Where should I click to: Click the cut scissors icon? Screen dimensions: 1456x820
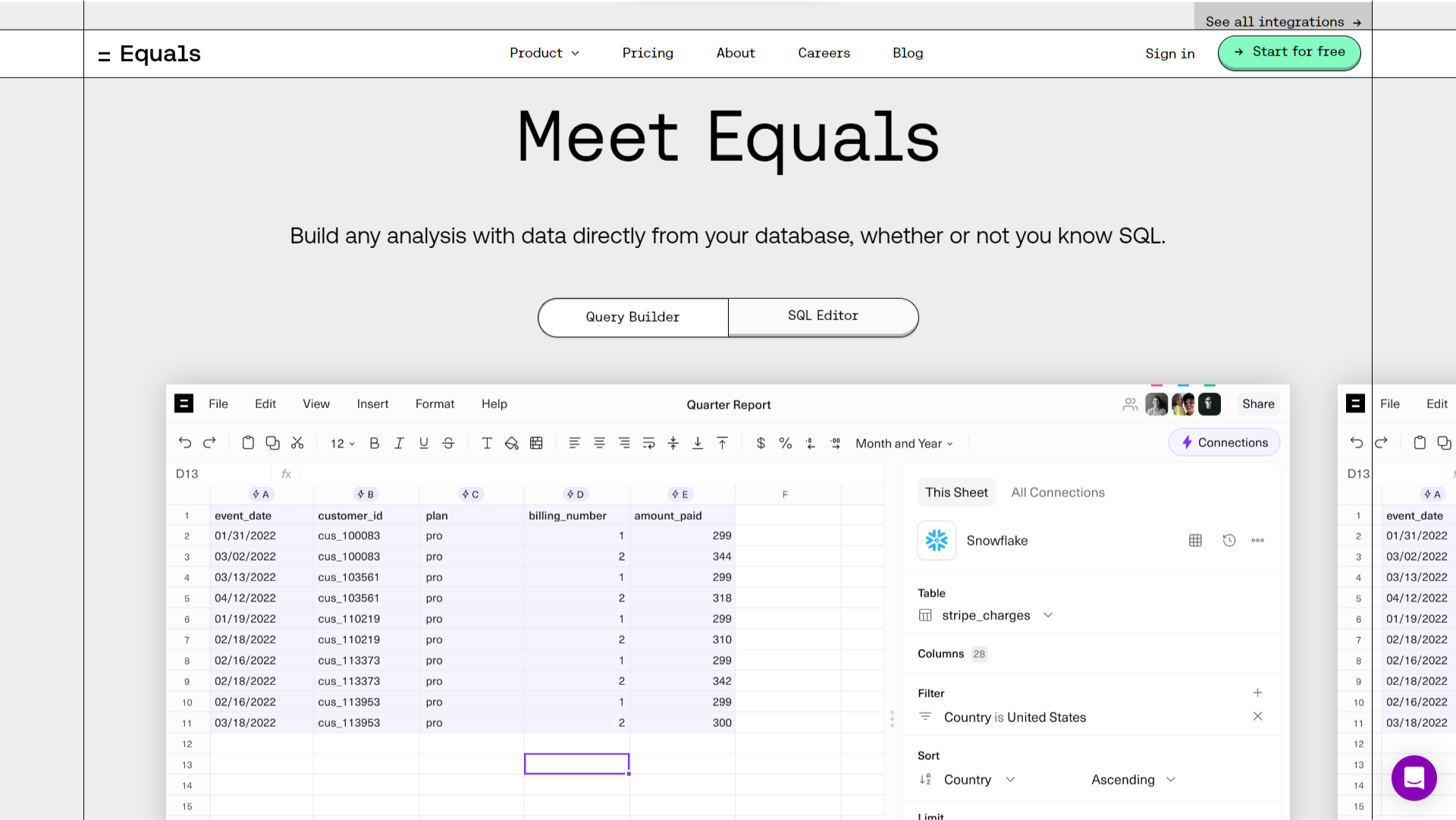click(x=297, y=443)
